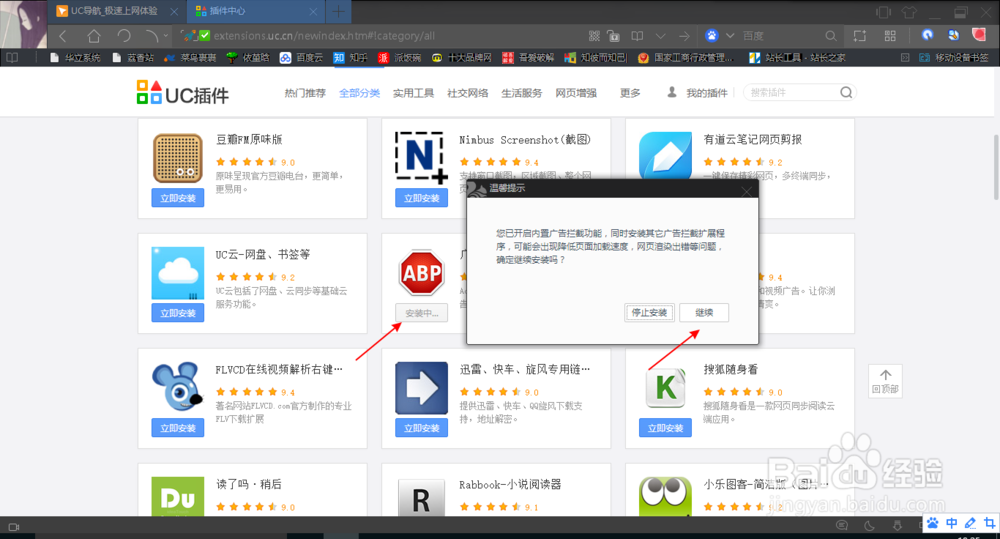Open the download arrow icon in status bar

[x=897, y=526]
